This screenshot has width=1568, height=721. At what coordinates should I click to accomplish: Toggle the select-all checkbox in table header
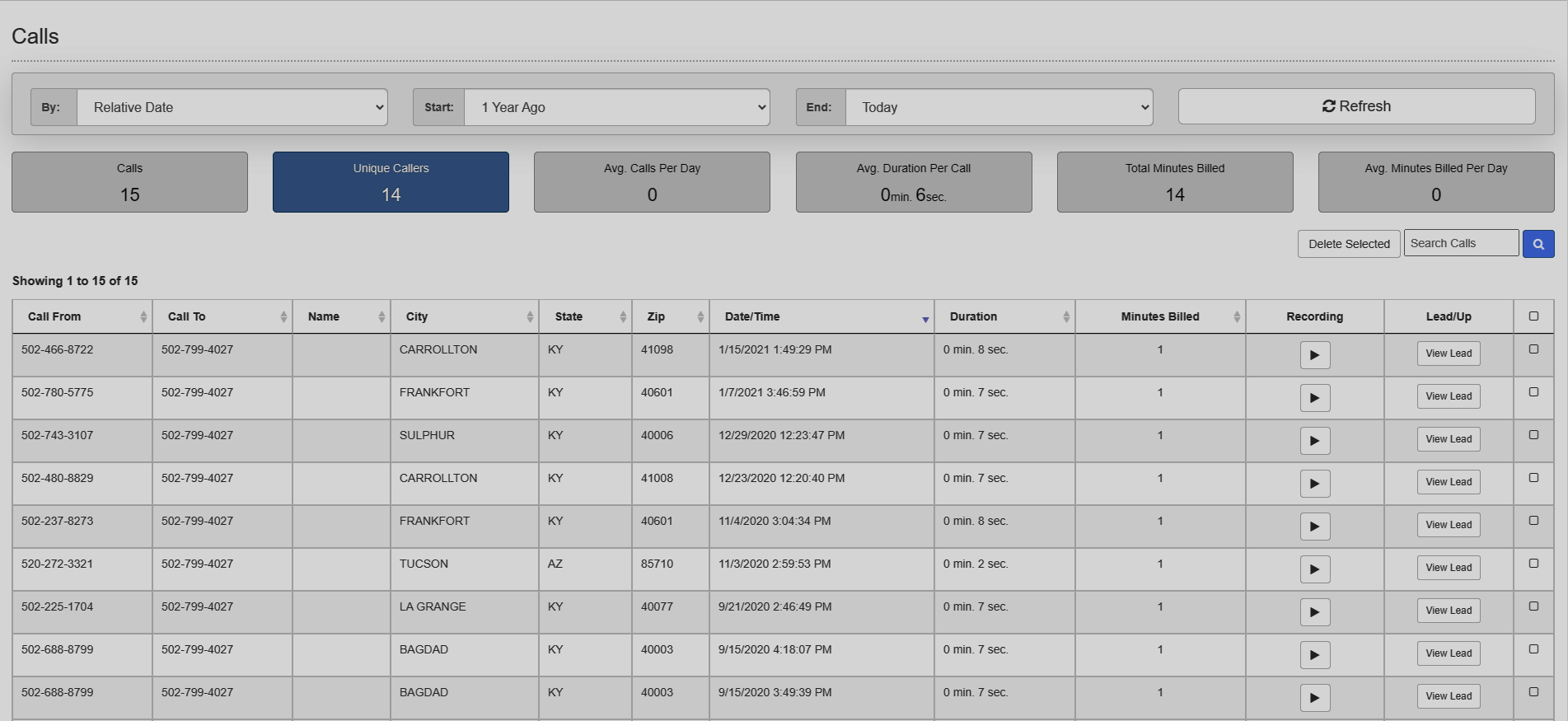pyautogui.click(x=1533, y=316)
